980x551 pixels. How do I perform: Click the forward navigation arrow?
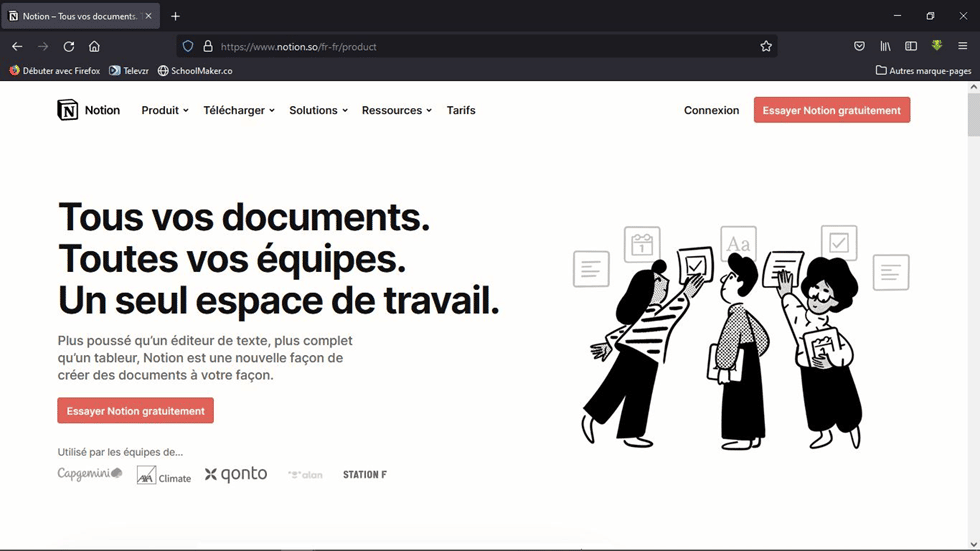pyautogui.click(x=42, y=46)
